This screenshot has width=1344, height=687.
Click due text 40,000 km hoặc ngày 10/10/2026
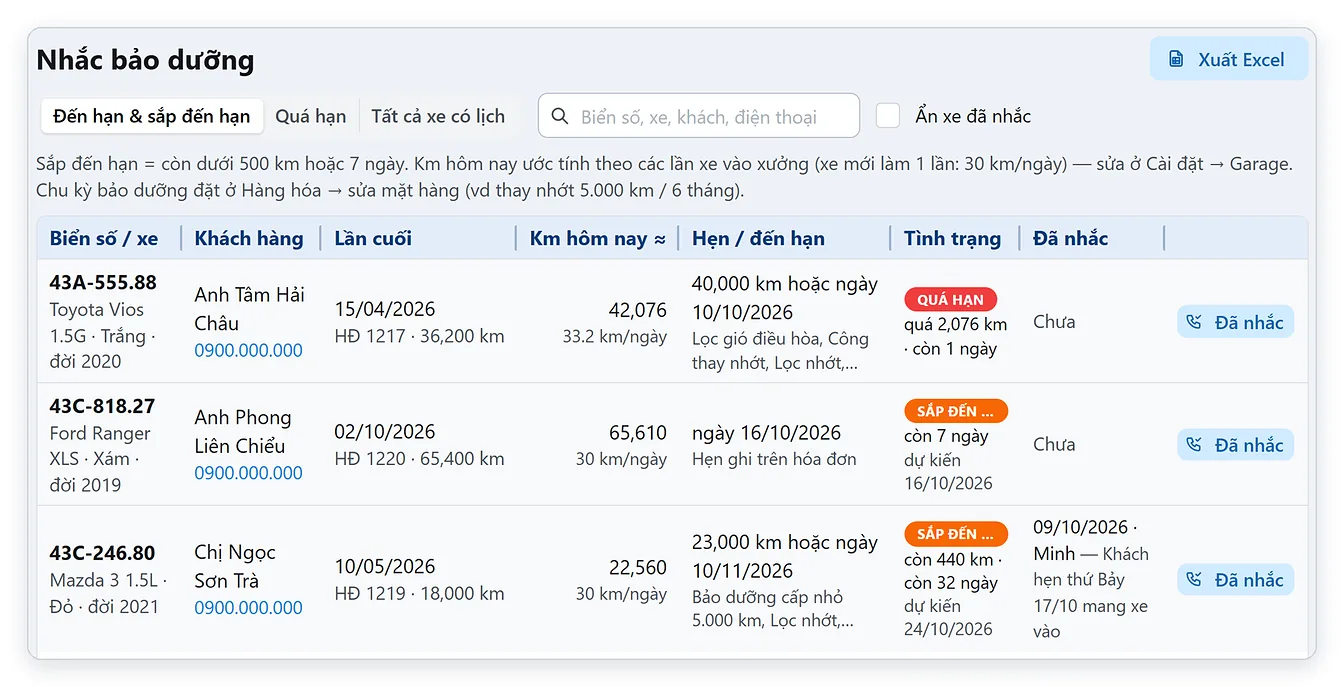click(x=785, y=298)
